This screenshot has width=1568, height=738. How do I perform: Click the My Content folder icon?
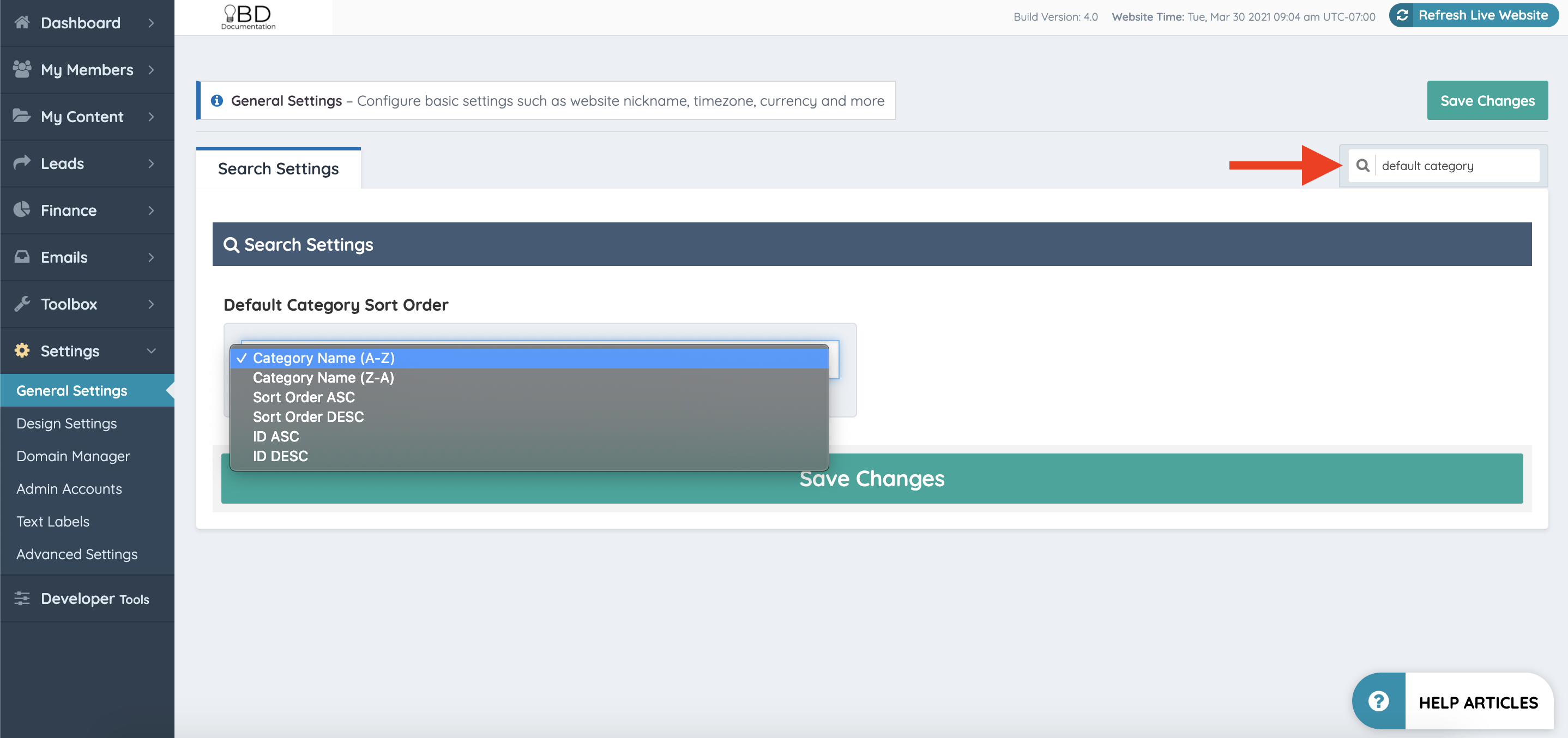[x=22, y=116]
